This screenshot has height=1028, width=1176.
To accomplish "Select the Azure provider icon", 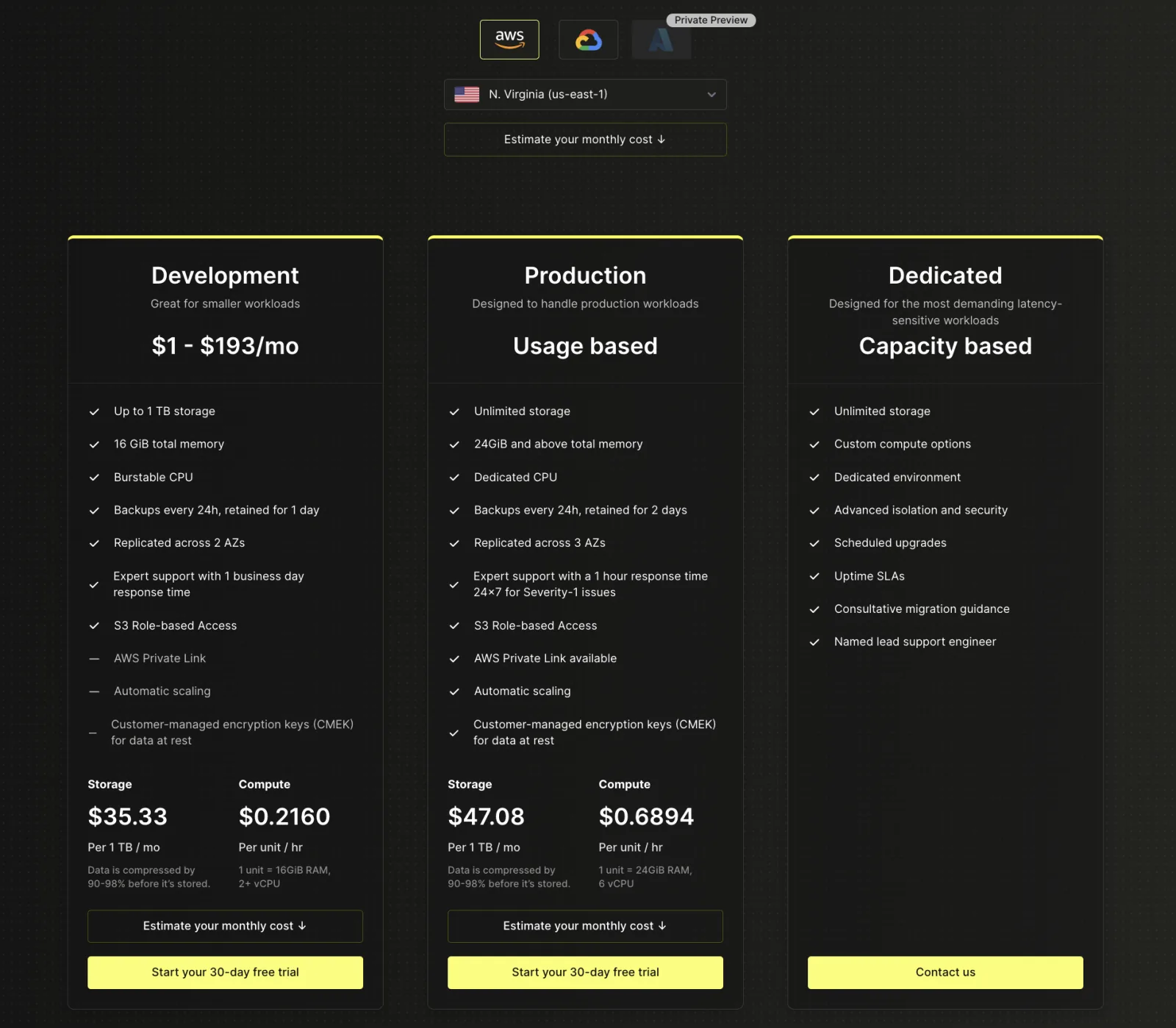I will tap(661, 40).
